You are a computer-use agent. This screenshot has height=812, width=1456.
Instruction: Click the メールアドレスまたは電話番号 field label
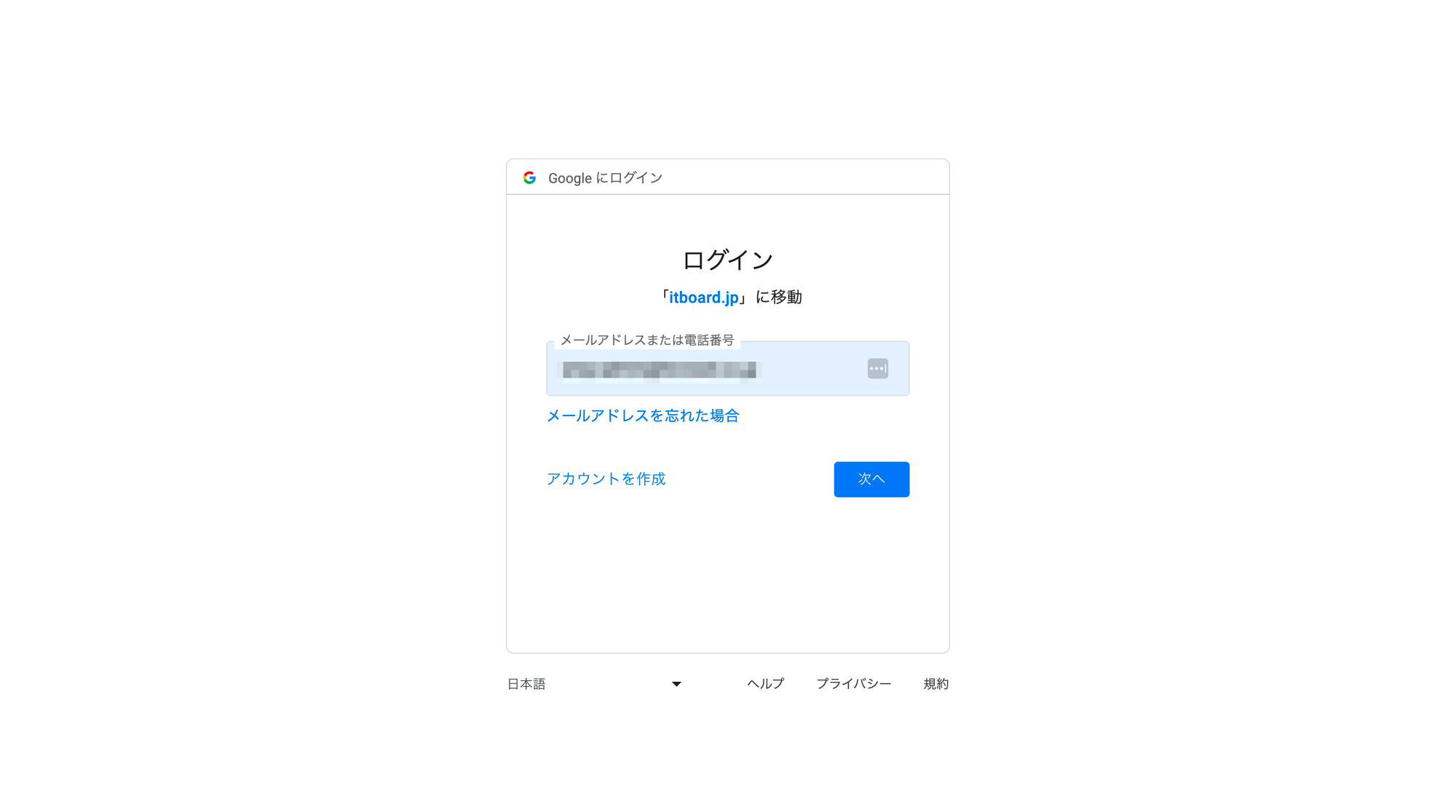[x=646, y=340]
